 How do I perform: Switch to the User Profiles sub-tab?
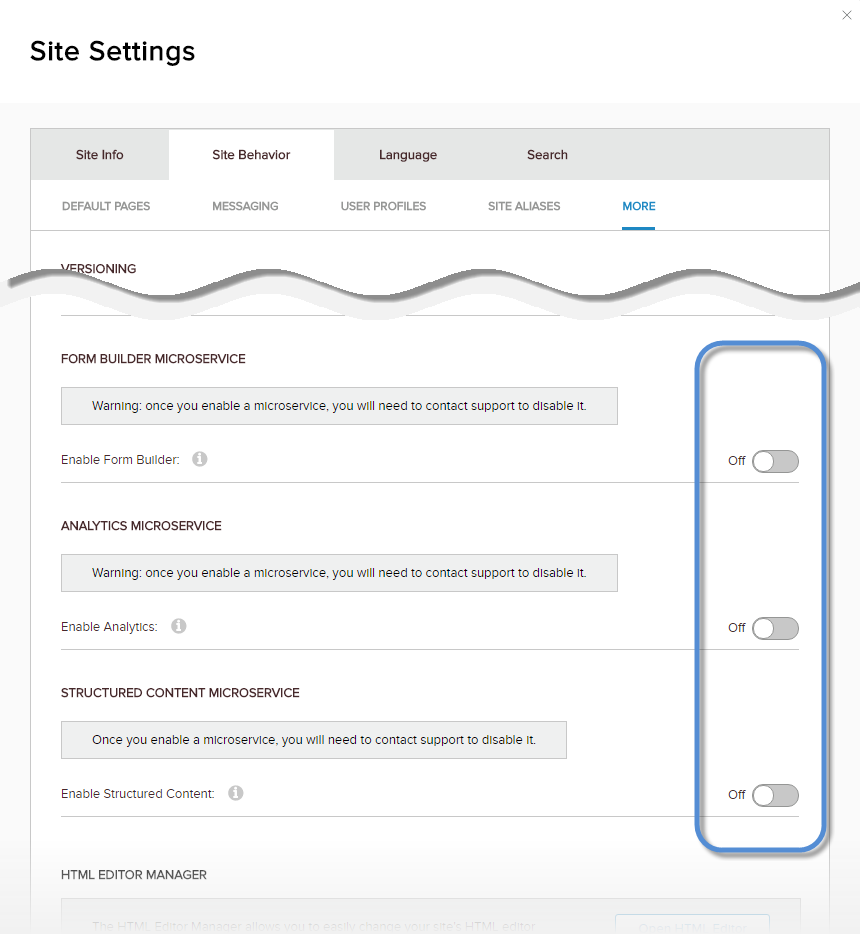pyautogui.click(x=383, y=206)
